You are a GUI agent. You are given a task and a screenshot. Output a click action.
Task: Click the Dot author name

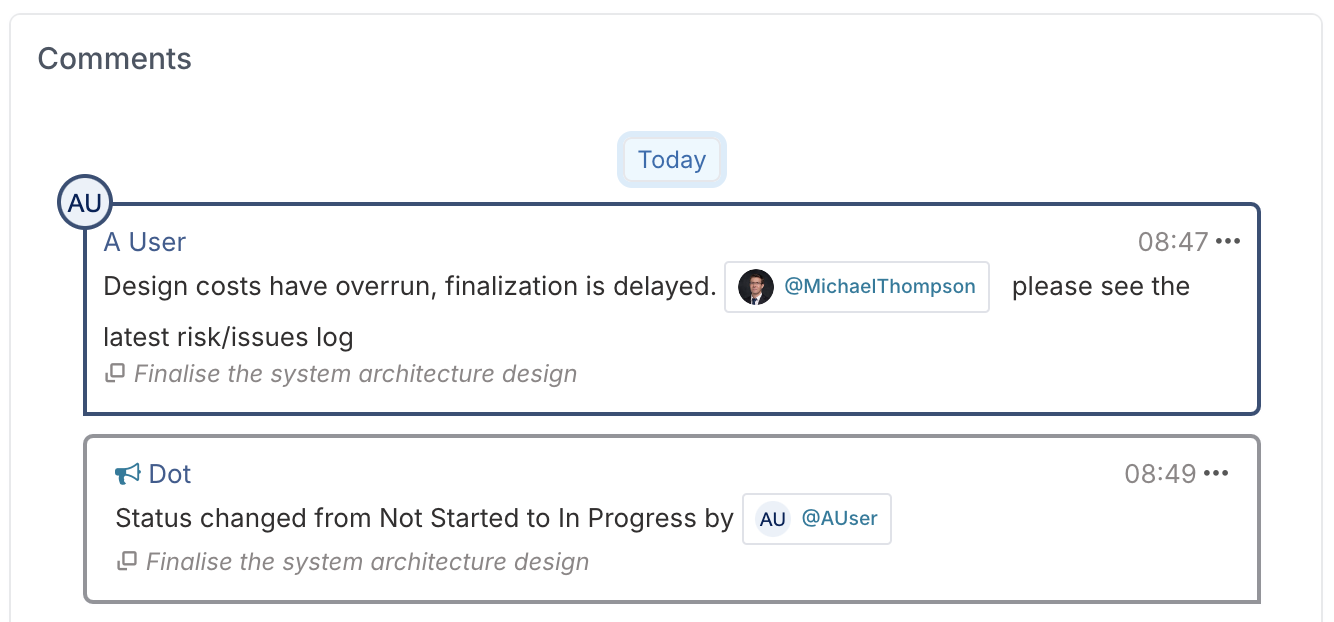coord(170,474)
